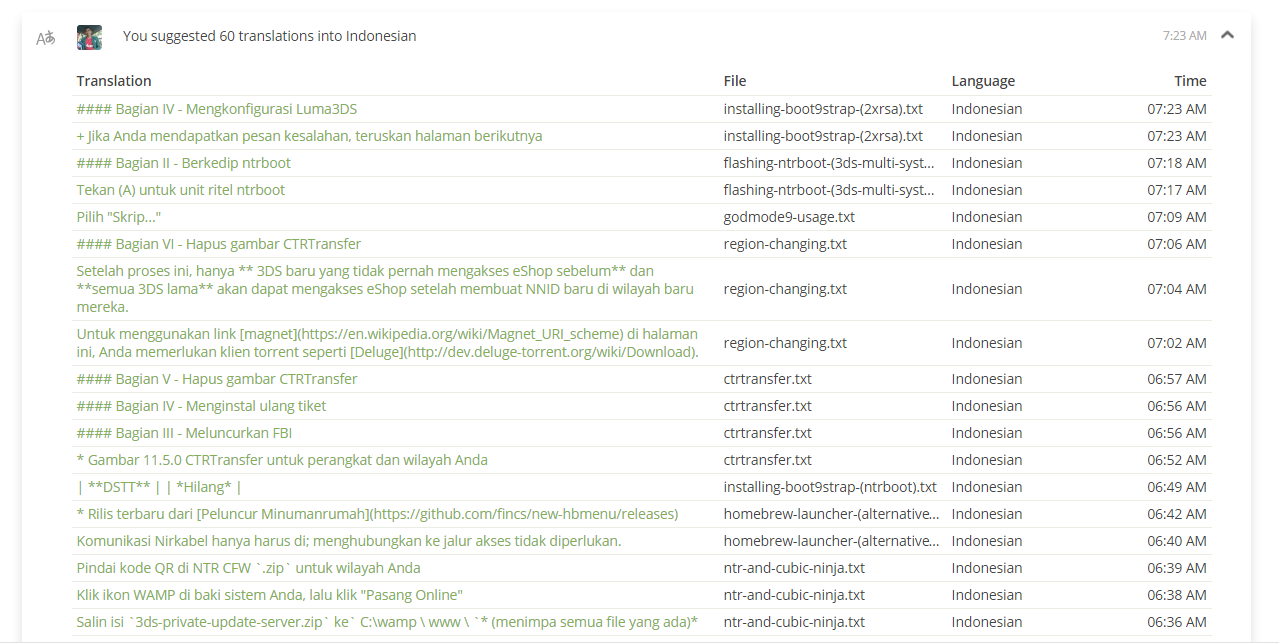Select region-changing.txt in 07:06 AM row

pyautogui.click(x=785, y=244)
